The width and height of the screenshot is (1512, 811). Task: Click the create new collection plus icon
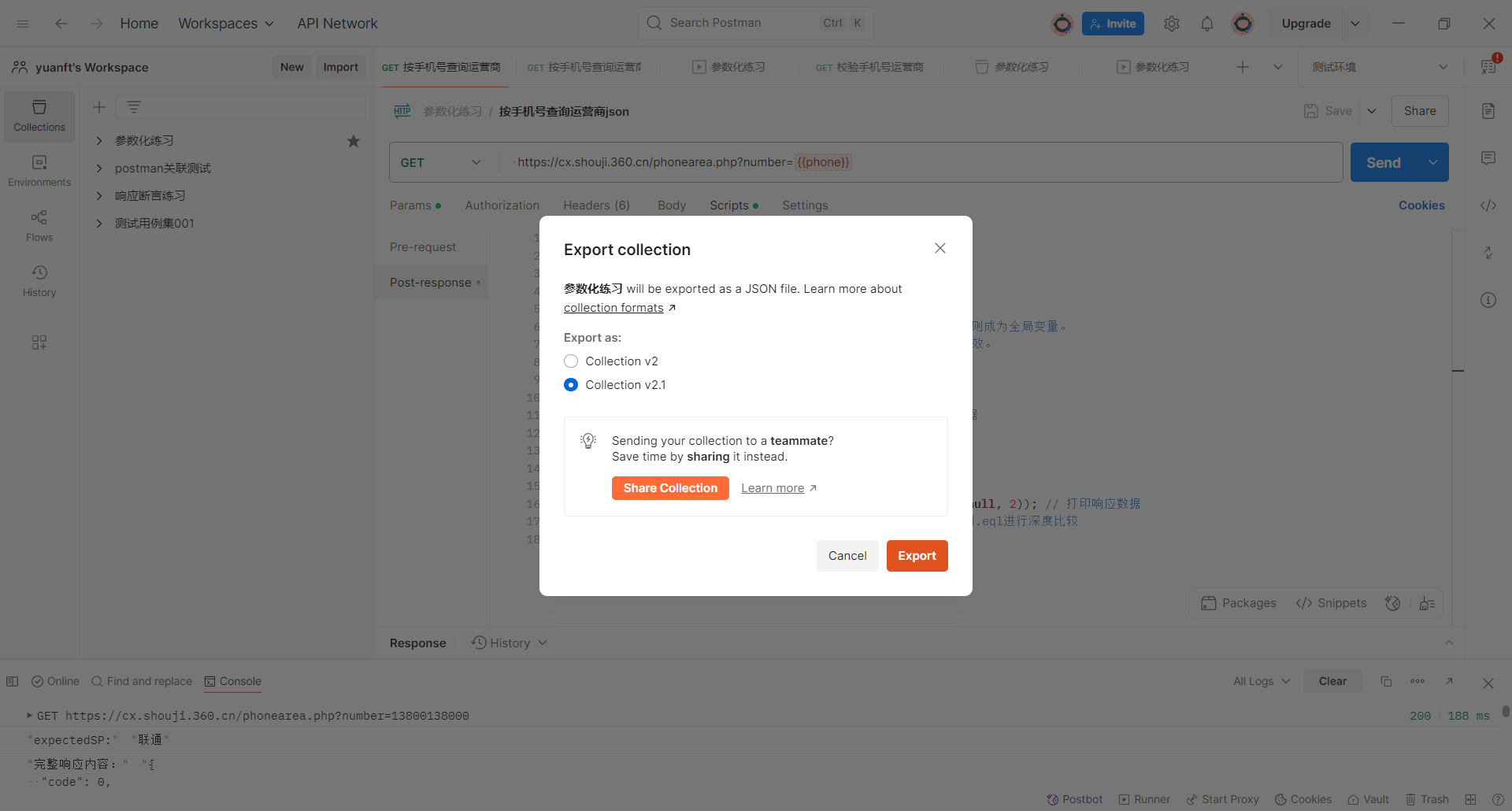click(x=99, y=107)
